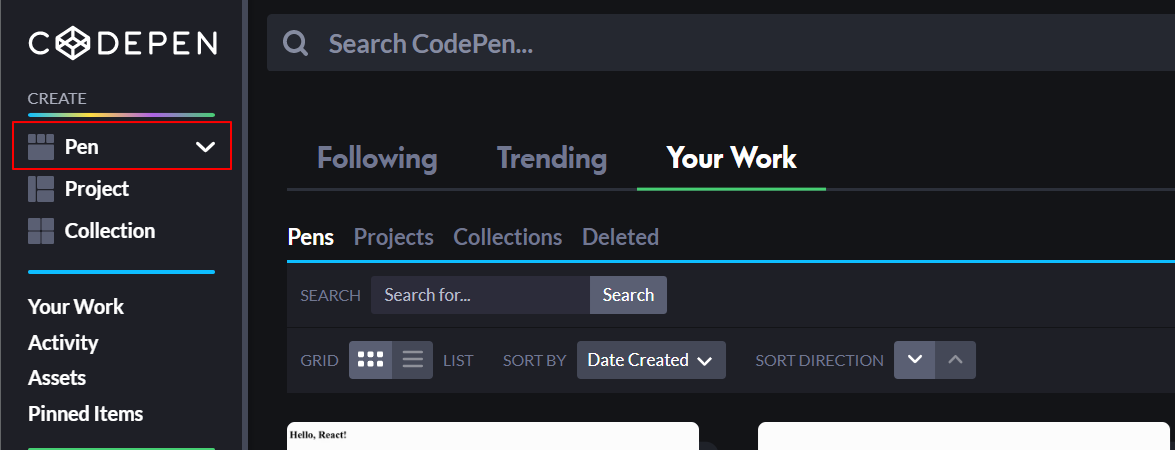Expand the Pen dropdown chevron

click(205, 147)
